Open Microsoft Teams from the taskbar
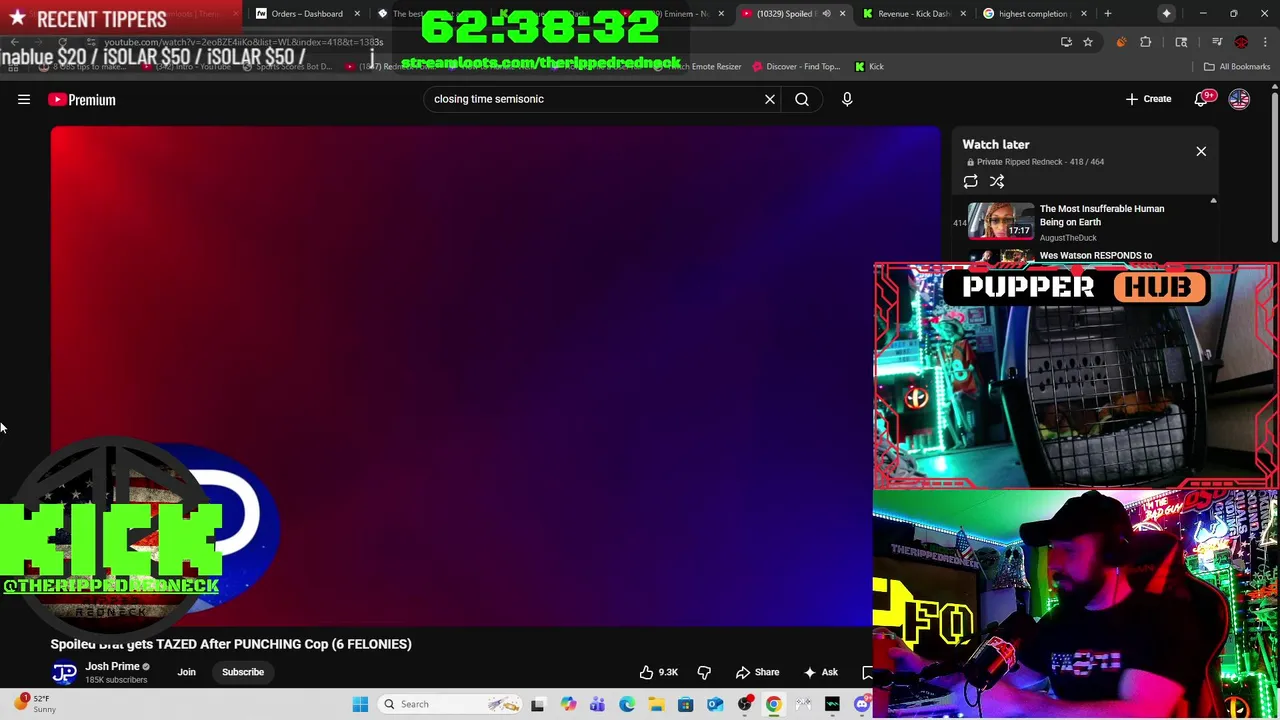Screen dimensions: 1280x720 [x=597, y=704]
